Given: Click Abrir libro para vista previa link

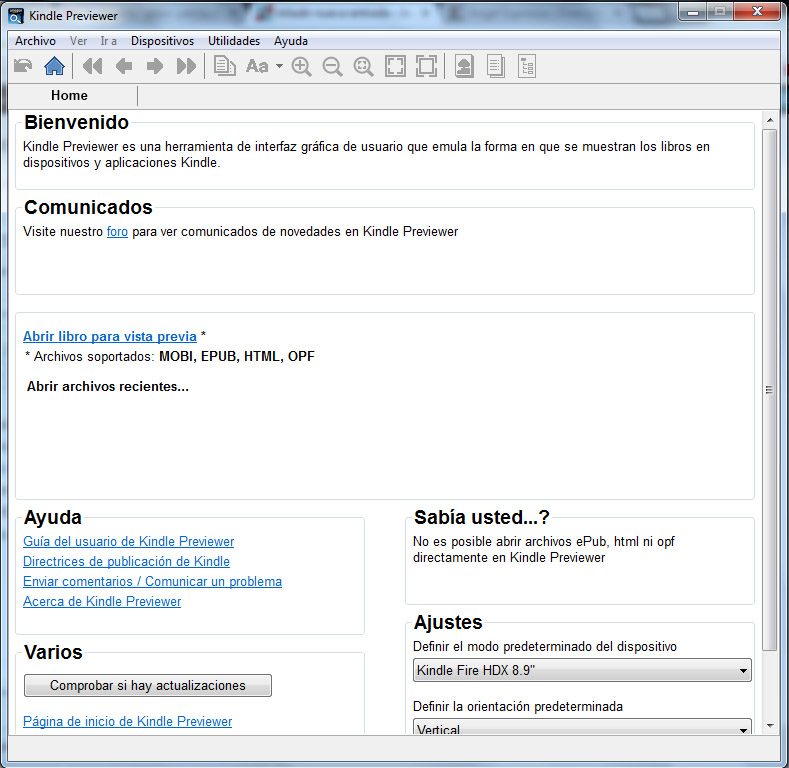Looking at the screenshot, I should coord(109,336).
